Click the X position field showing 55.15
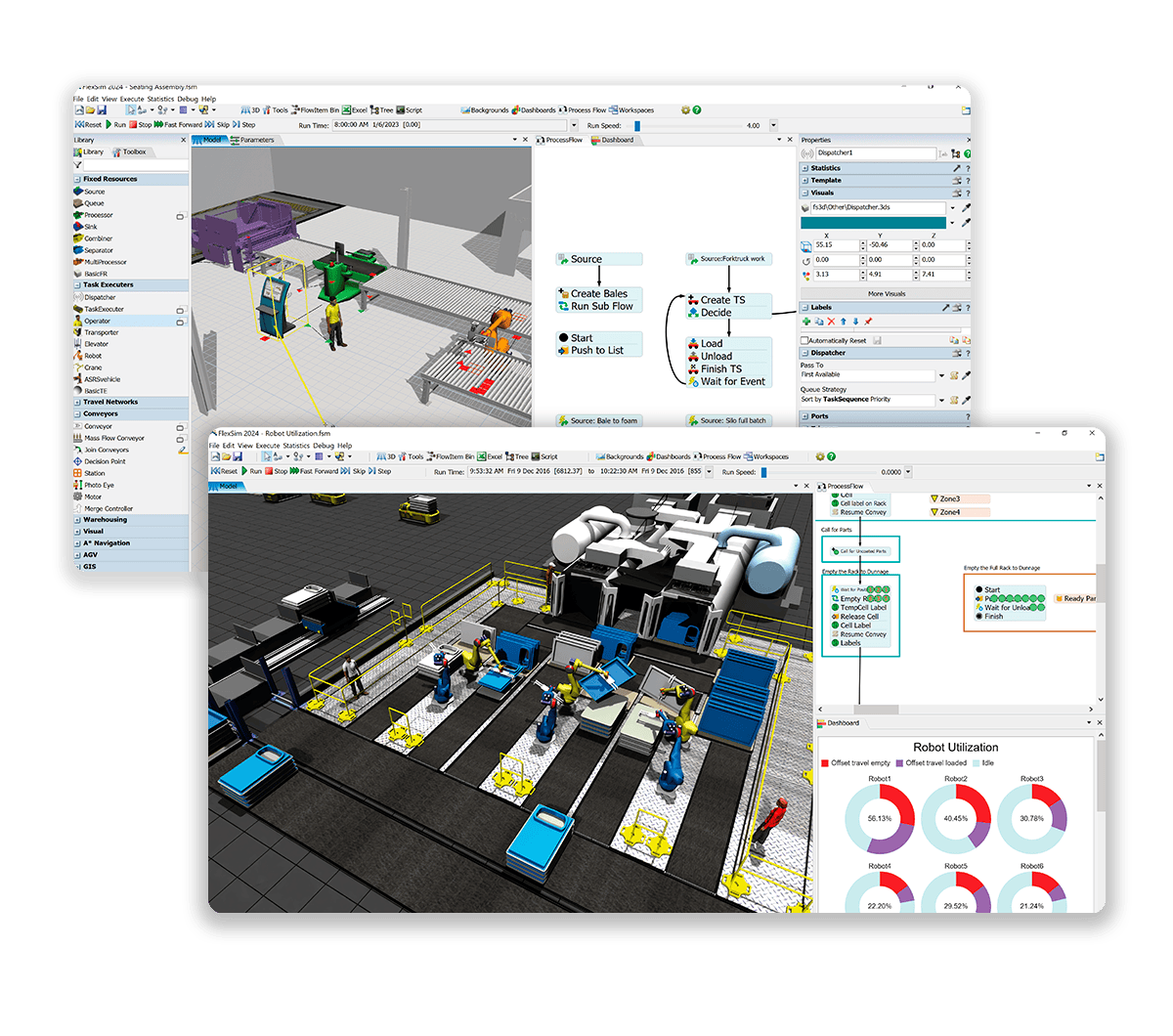Viewport: 1173px width, 1036px height. pyautogui.click(x=838, y=245)
